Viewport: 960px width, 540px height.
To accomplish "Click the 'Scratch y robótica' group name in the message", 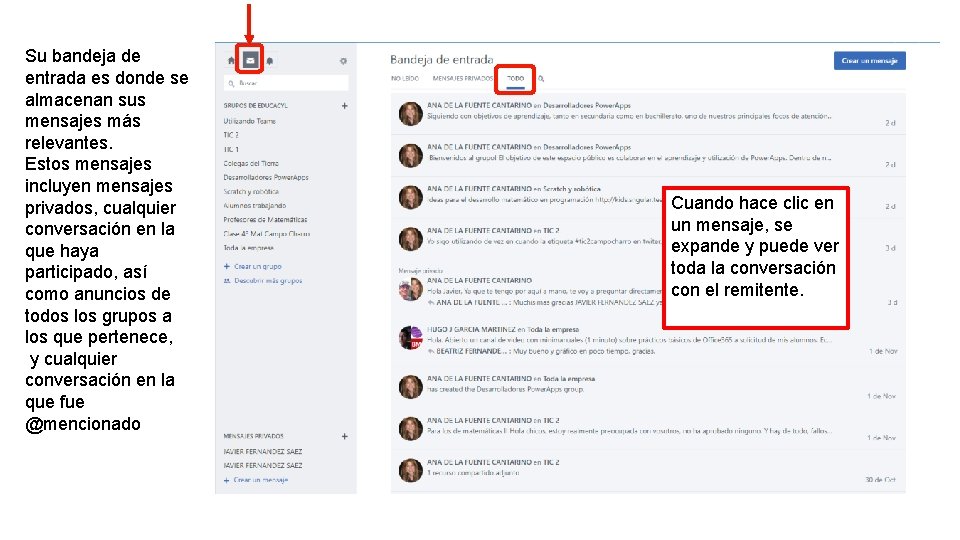I will click(x=572, y=189).
